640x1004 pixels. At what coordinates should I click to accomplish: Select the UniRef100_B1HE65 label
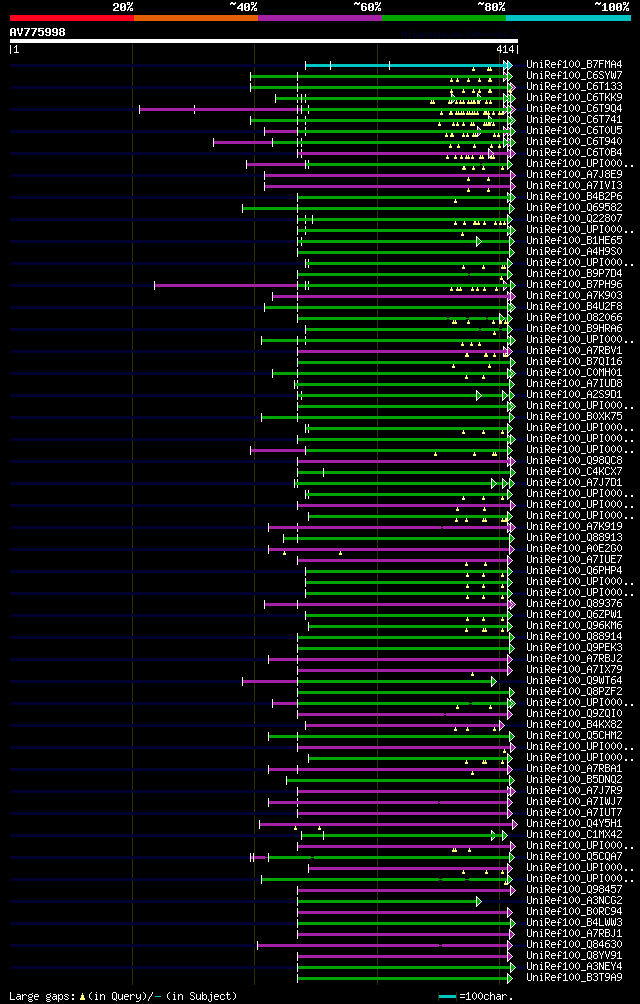pyautogui.click(x=573, y=240)
